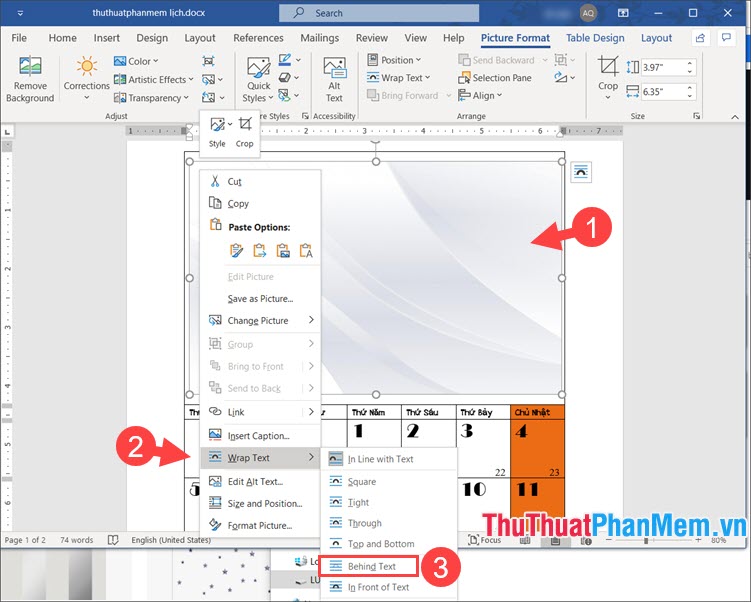Choose the Keep Text Only paste icon
751x602 pixels.
tap(306, 250)
